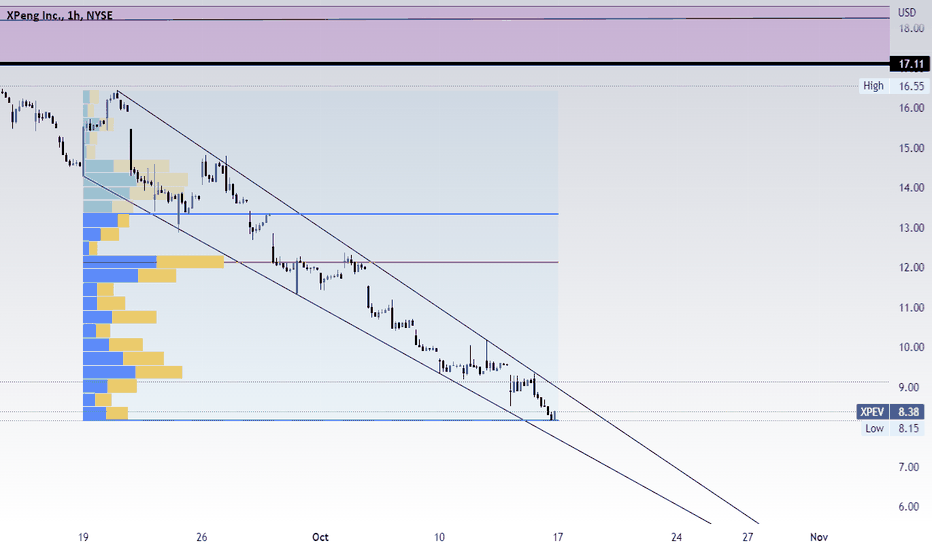Click the 10.00 price axis tick
Image resolution: width=932 pixels, height=550 pixels.
tap(911, 347)
